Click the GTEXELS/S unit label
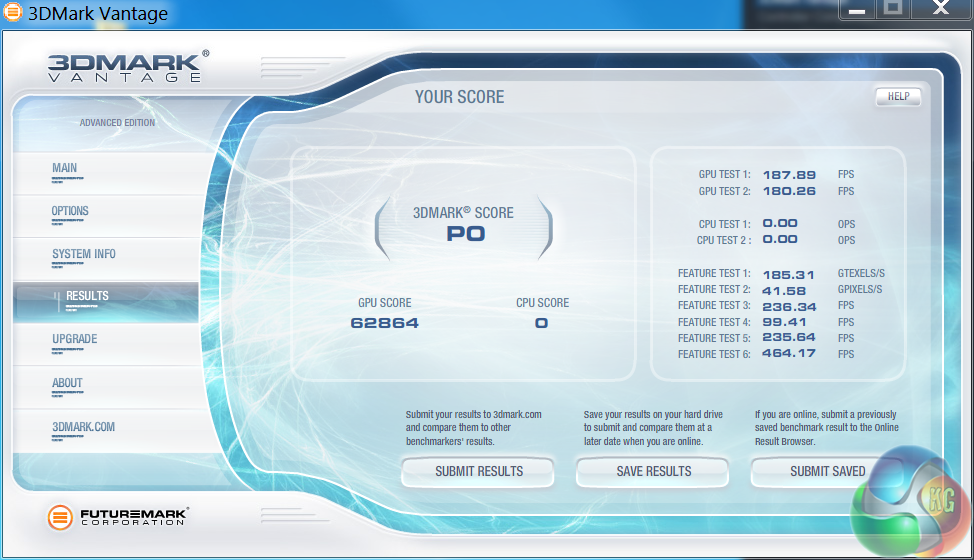The image size is (974, 560). (861, 273)
